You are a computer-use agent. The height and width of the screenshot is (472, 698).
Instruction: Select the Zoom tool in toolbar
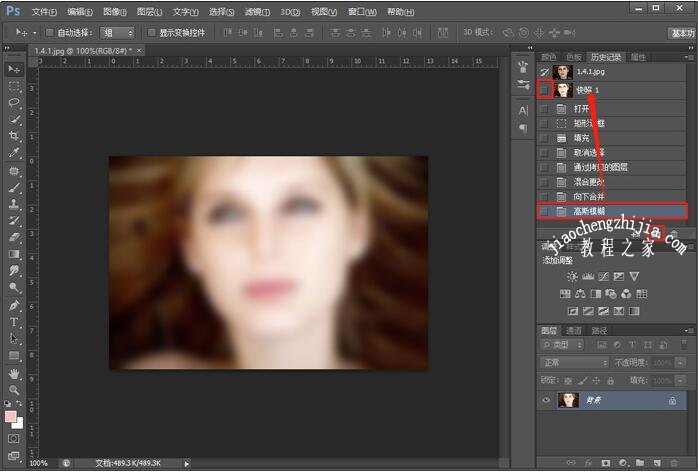pyautogui.click(x=14, y=390)
